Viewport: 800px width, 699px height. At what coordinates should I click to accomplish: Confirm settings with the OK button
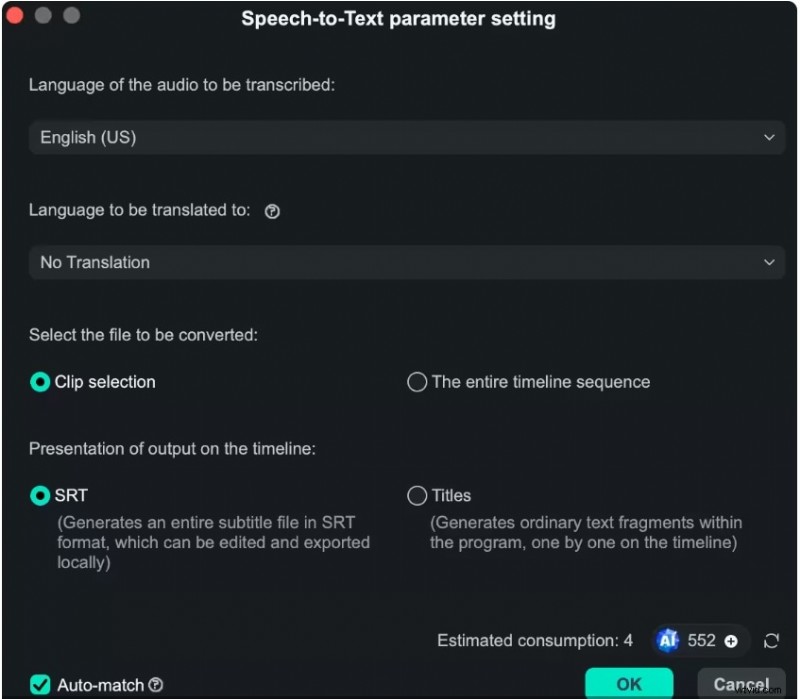coord(629,684)
